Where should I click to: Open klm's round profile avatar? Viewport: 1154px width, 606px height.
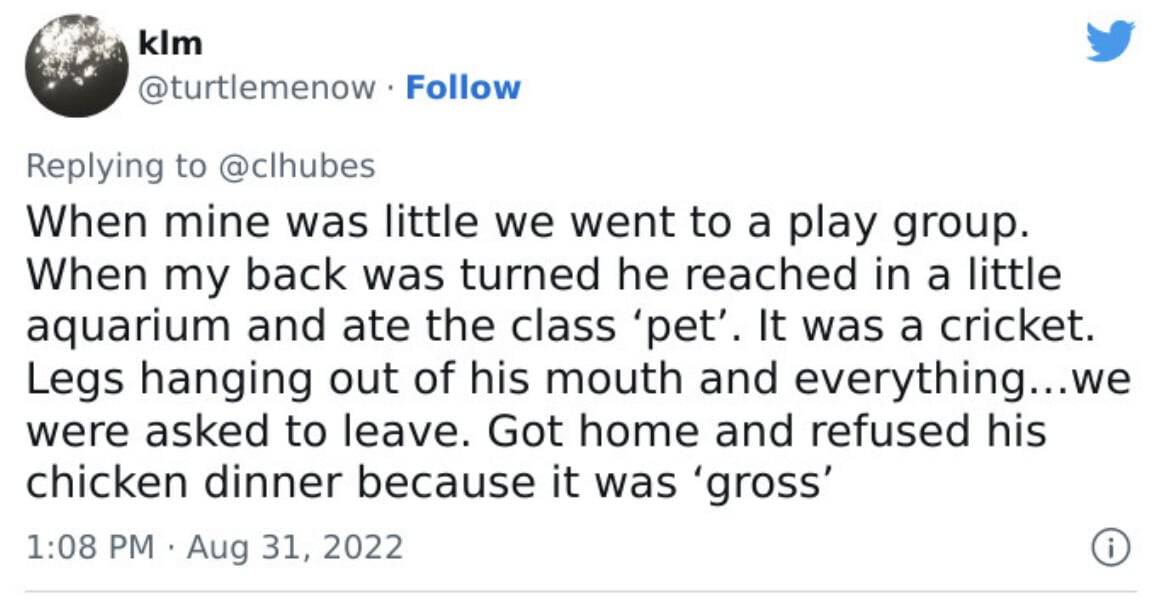click(77, 66)
